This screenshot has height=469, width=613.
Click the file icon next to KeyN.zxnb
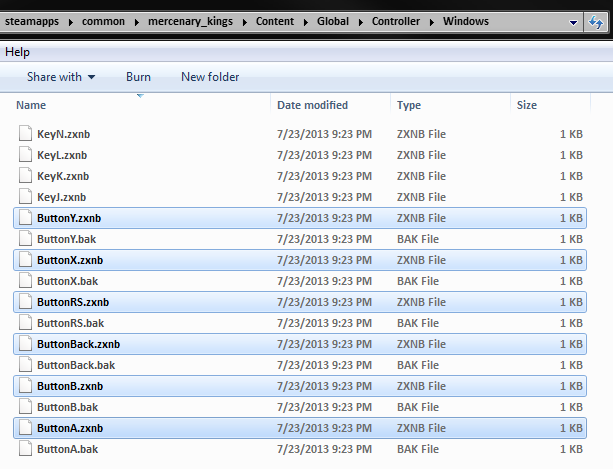coord(25,134)
